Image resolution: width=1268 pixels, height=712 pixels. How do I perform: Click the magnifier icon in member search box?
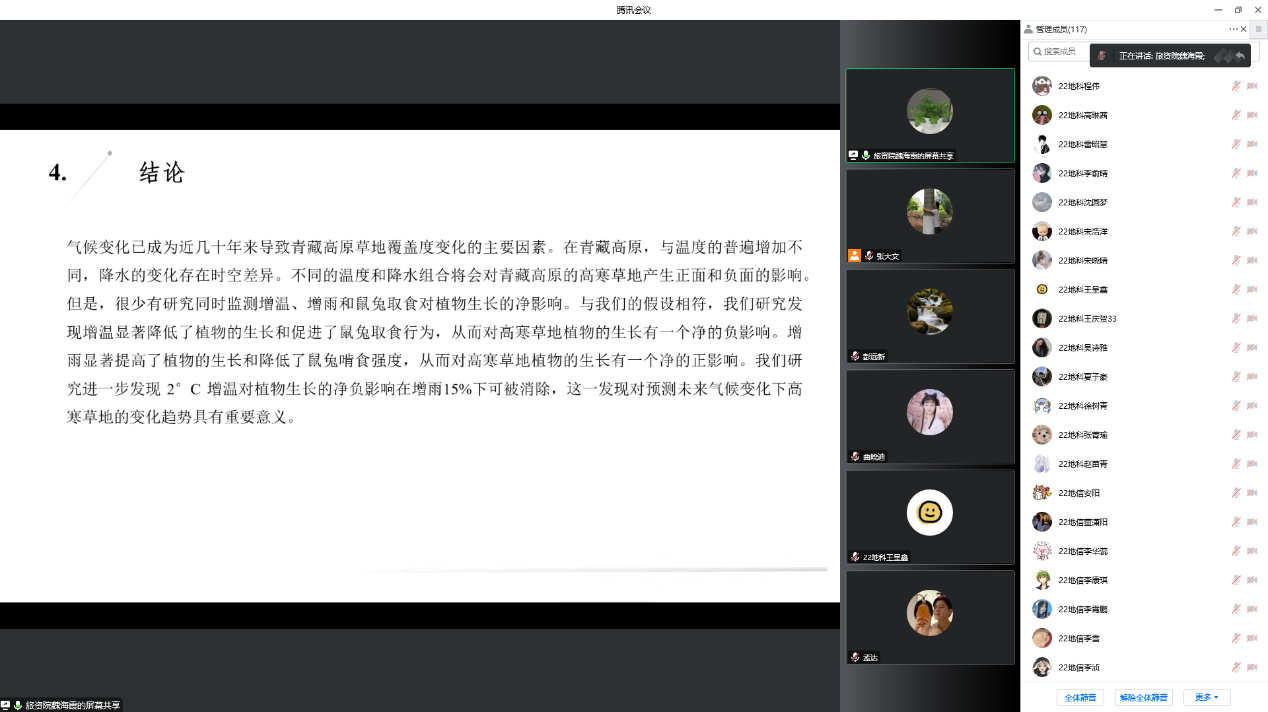(x=1038, y=51)
